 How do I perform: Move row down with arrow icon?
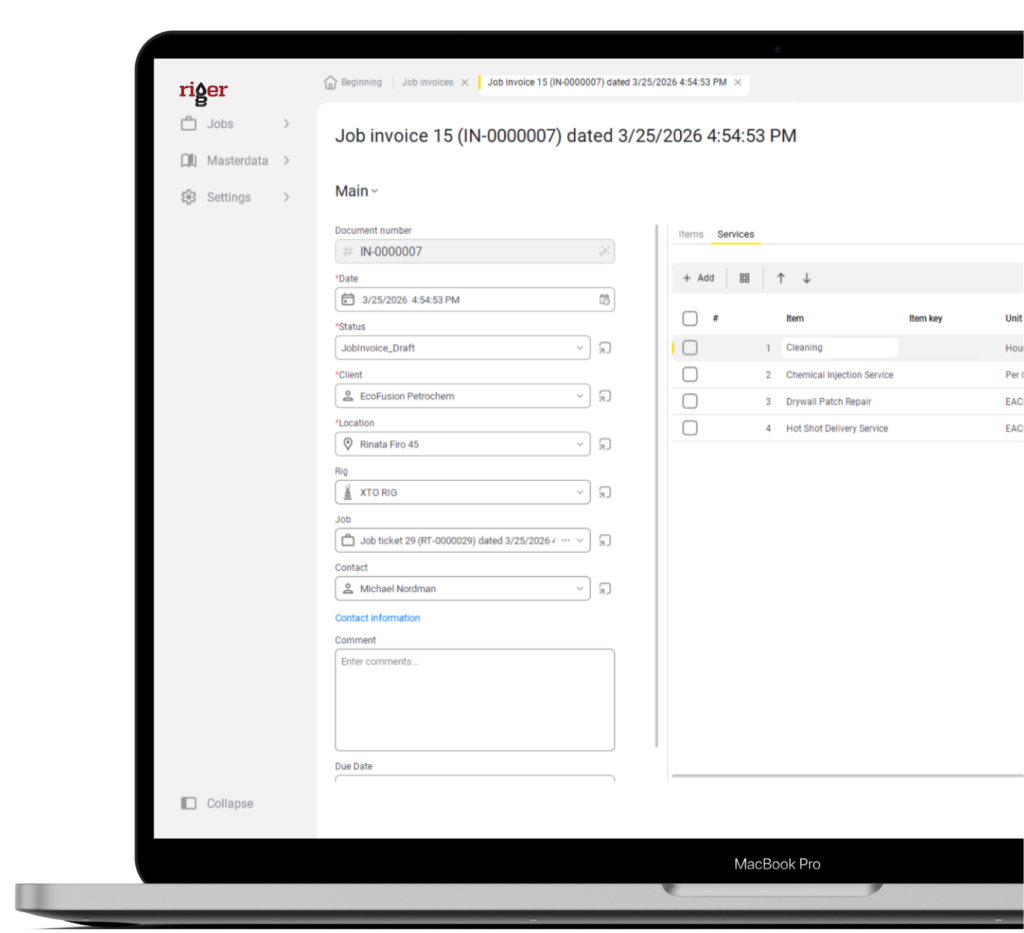tap(807, 278)
